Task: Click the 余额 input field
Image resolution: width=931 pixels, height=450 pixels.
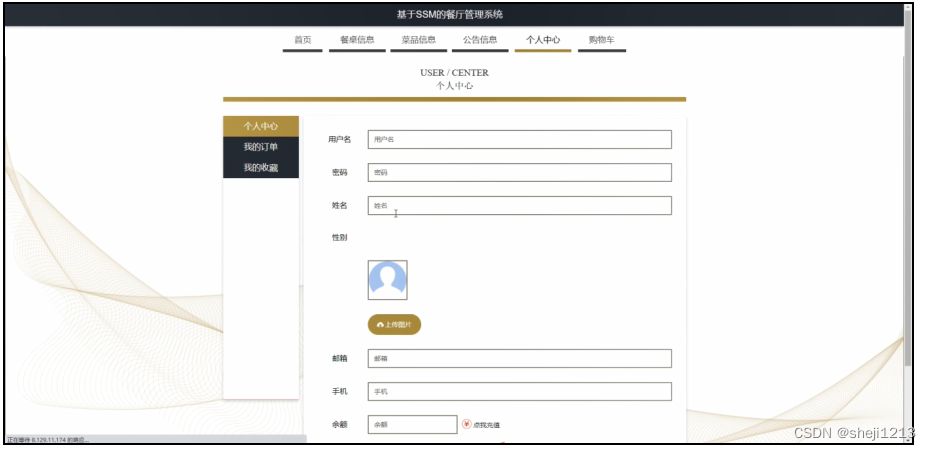Action: pos(413,424)
